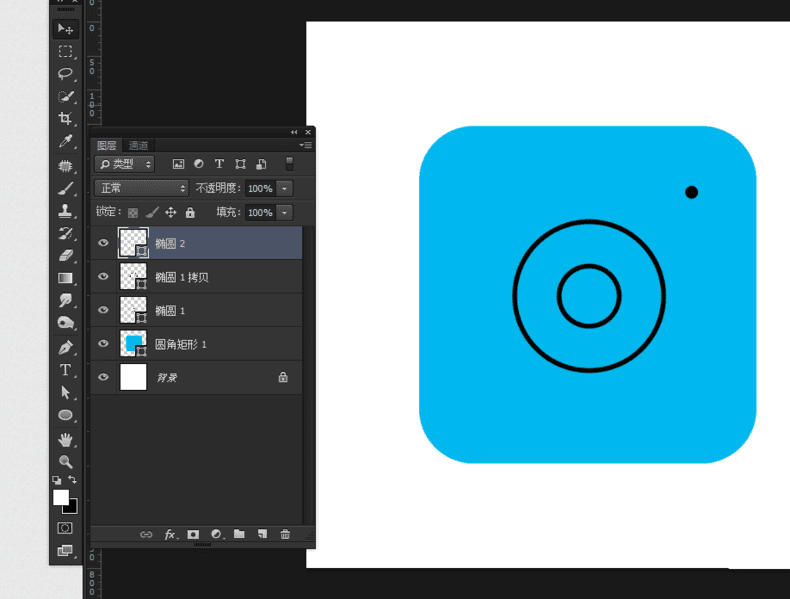Select the Hand tool

pos(65,440)
